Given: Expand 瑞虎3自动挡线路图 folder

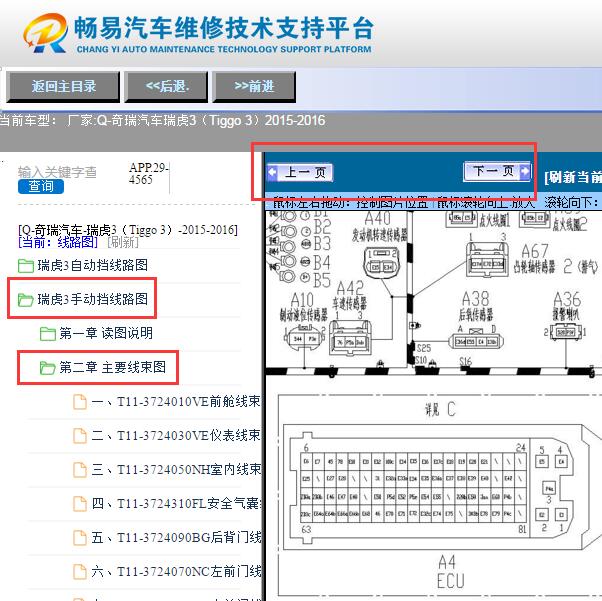Looking at the screenshot, I should point(93,265).
